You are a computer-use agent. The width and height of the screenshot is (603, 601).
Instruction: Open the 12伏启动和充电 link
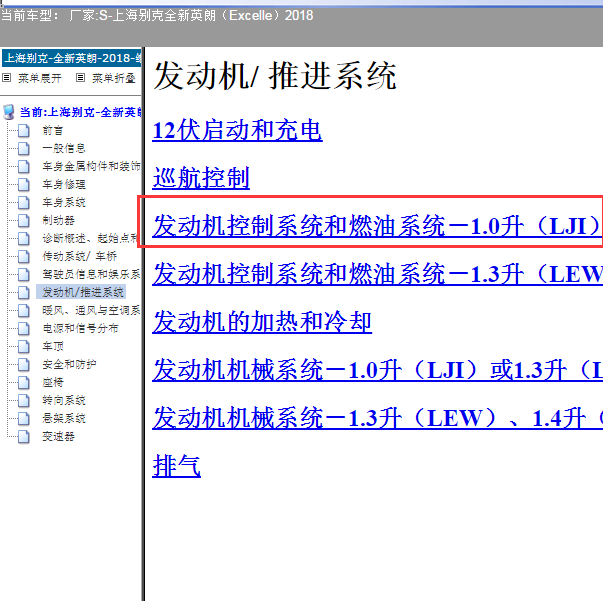237,130
